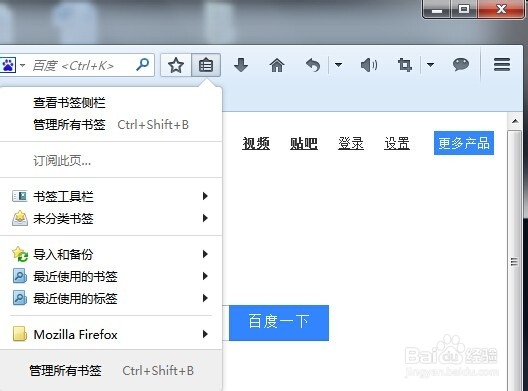Toggle the bookmarks menu list icon
Screen dimensions: 528x391
pos(206,65)
